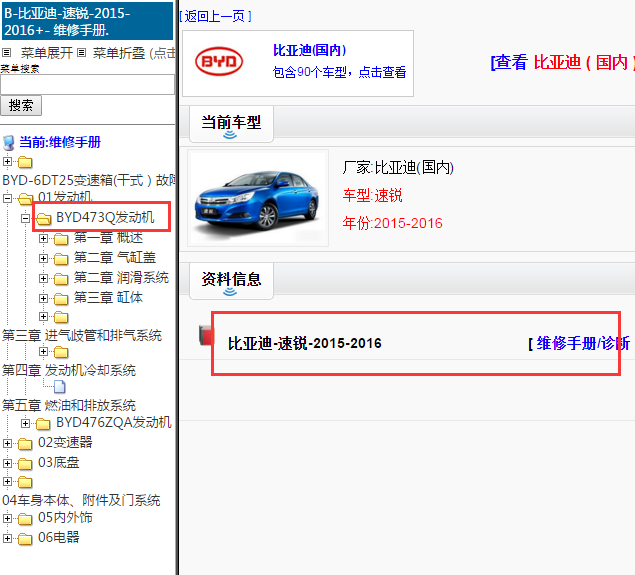Click the 当前:维修手册 label

coord(60,143)
